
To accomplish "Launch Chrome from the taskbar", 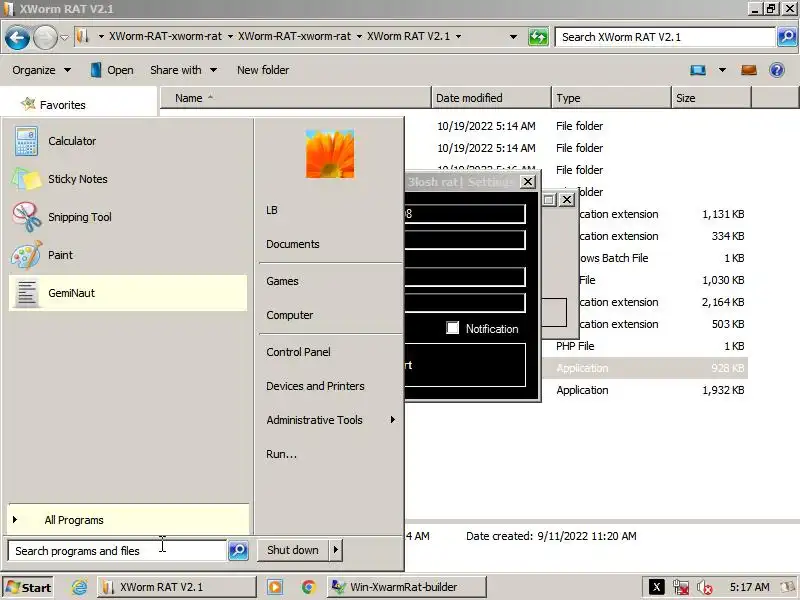I will click(x=308, y=587).
